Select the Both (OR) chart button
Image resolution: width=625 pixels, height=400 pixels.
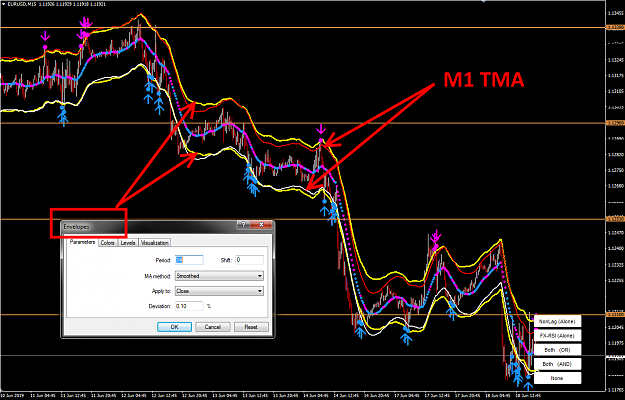(557, 350)
